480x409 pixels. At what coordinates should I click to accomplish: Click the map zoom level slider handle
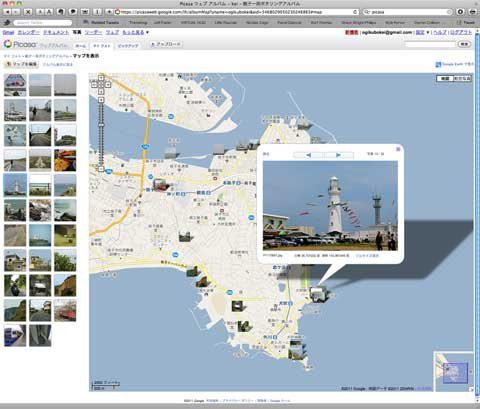[101, 125]
